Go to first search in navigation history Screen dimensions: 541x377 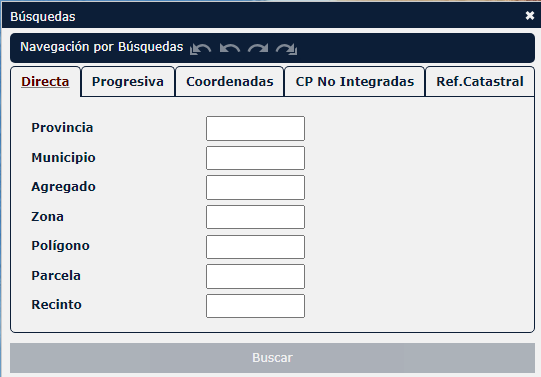(200, 49)
